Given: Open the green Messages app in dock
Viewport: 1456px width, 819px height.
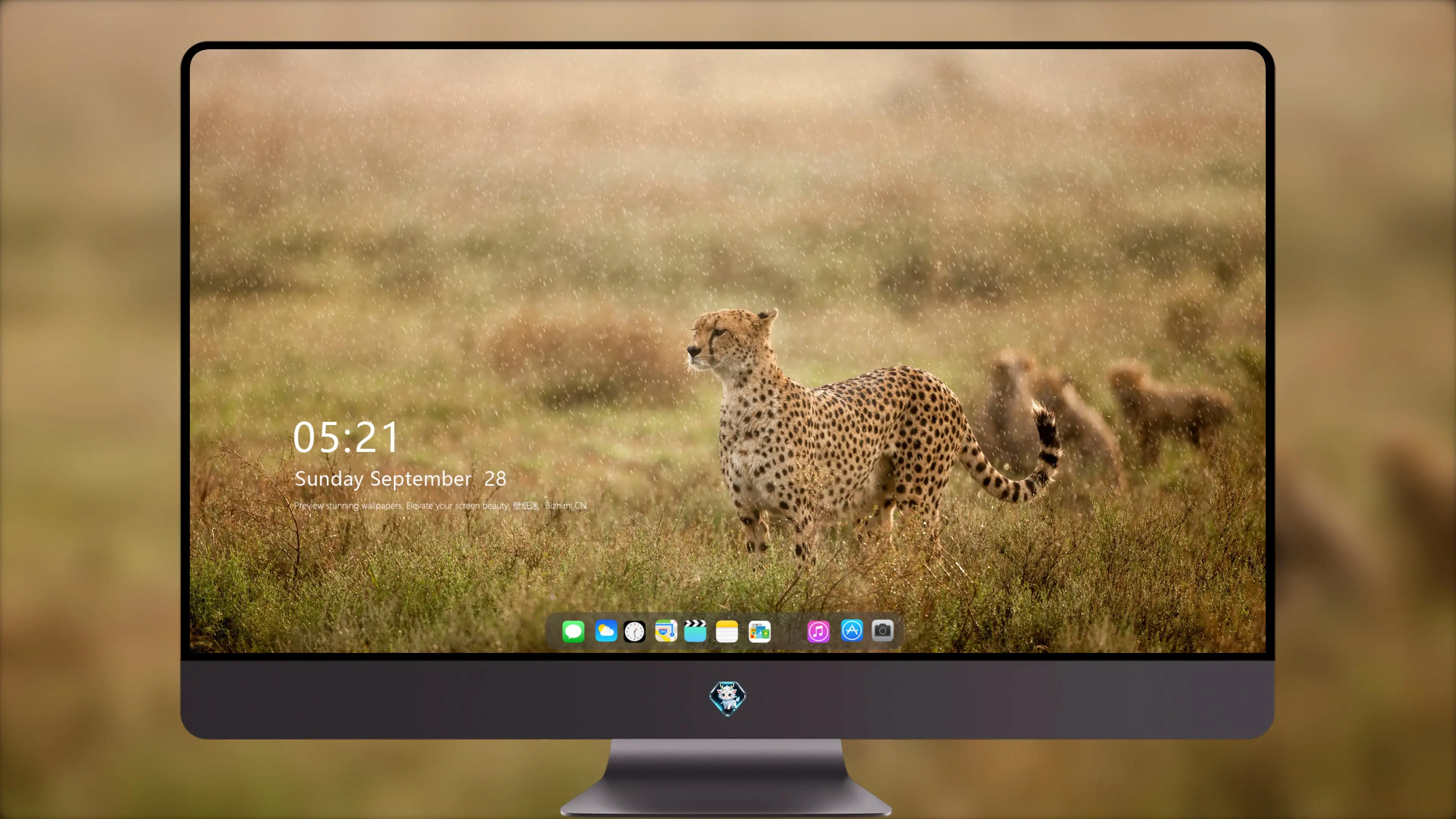Looking at the screenshot, I should (573, 631).
